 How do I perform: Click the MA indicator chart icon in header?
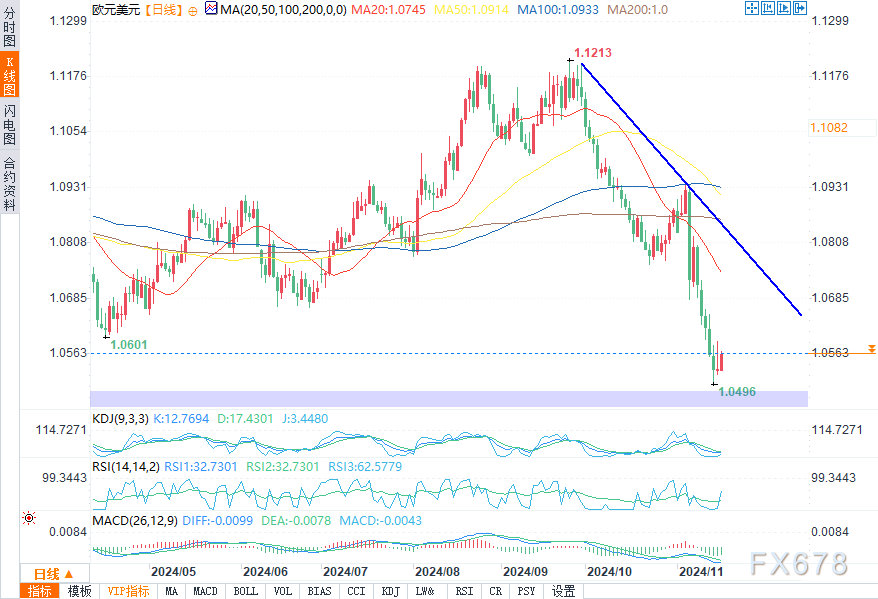(x=211, y=8)
